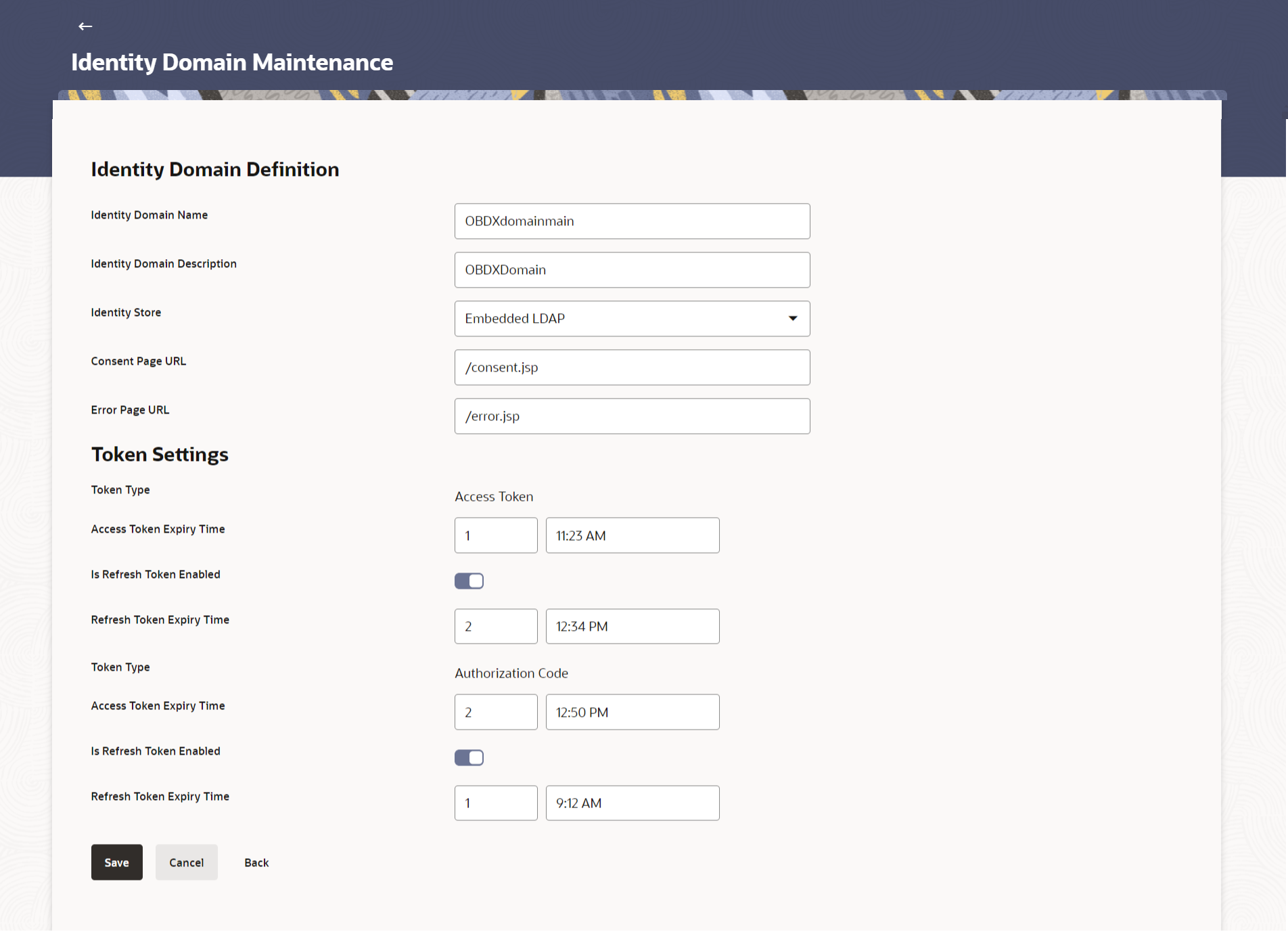Toggle refresh token for Access Token
1288x934 pixels.
pos(469,581)
